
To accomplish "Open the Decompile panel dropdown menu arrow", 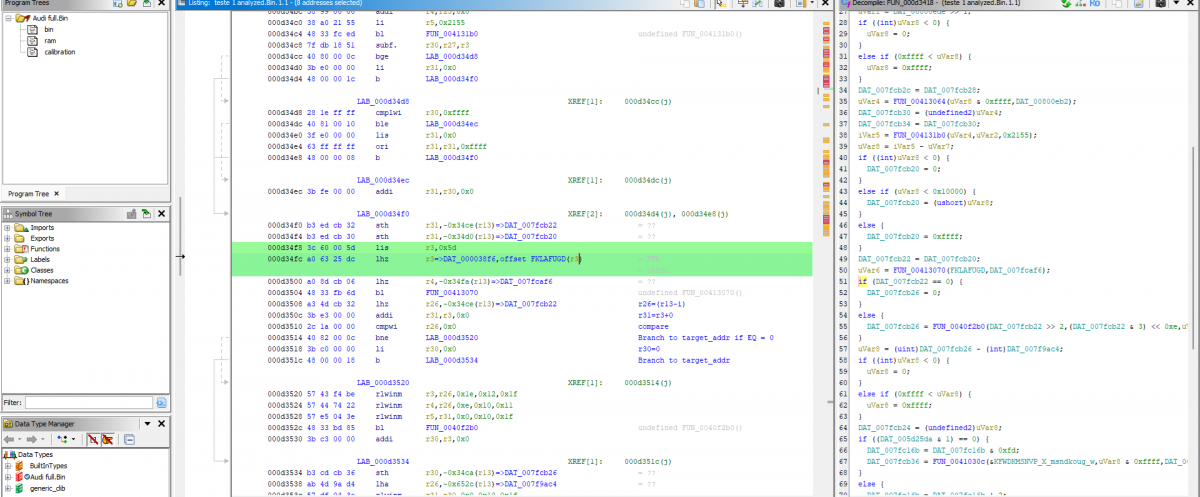I will (1176, 5).
